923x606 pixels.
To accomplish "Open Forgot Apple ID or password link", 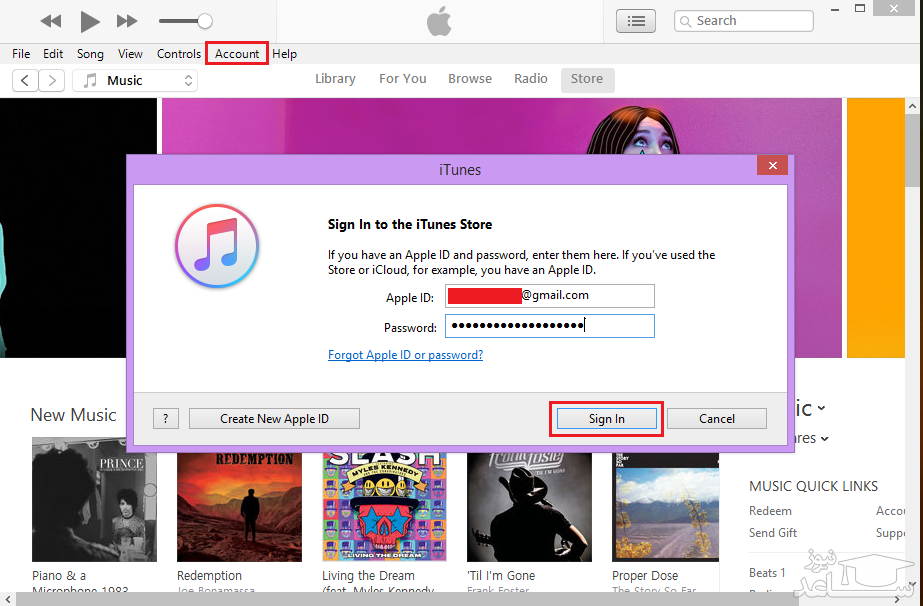I will click(405, 355).
